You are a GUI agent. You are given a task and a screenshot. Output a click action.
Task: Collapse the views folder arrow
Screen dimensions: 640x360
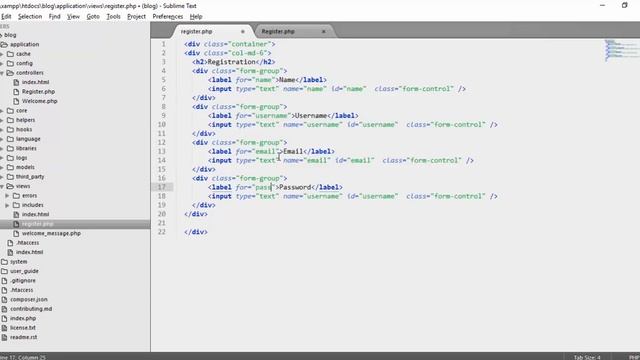2,186
